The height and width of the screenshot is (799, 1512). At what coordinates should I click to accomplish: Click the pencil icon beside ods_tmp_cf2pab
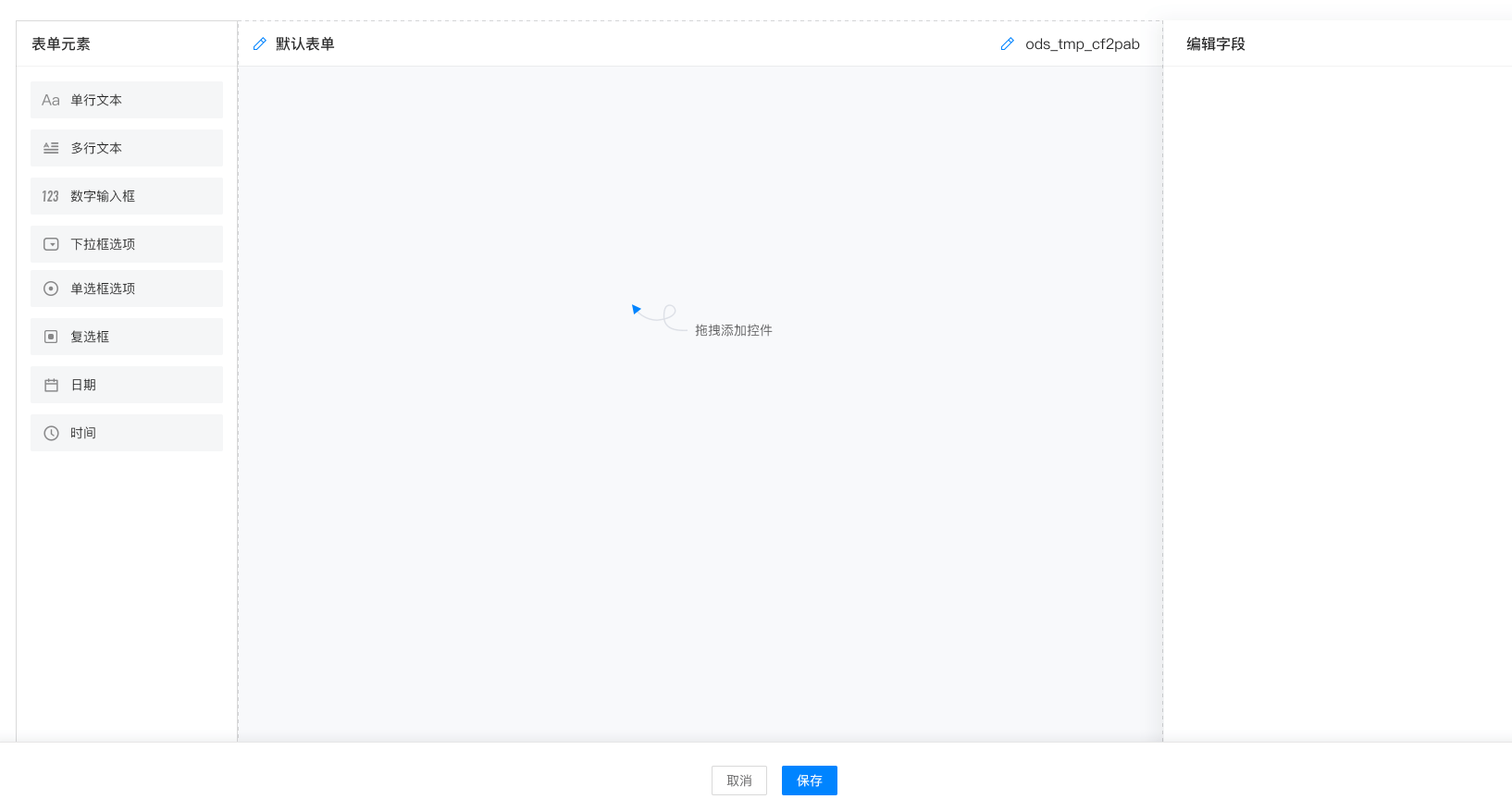1008,43
